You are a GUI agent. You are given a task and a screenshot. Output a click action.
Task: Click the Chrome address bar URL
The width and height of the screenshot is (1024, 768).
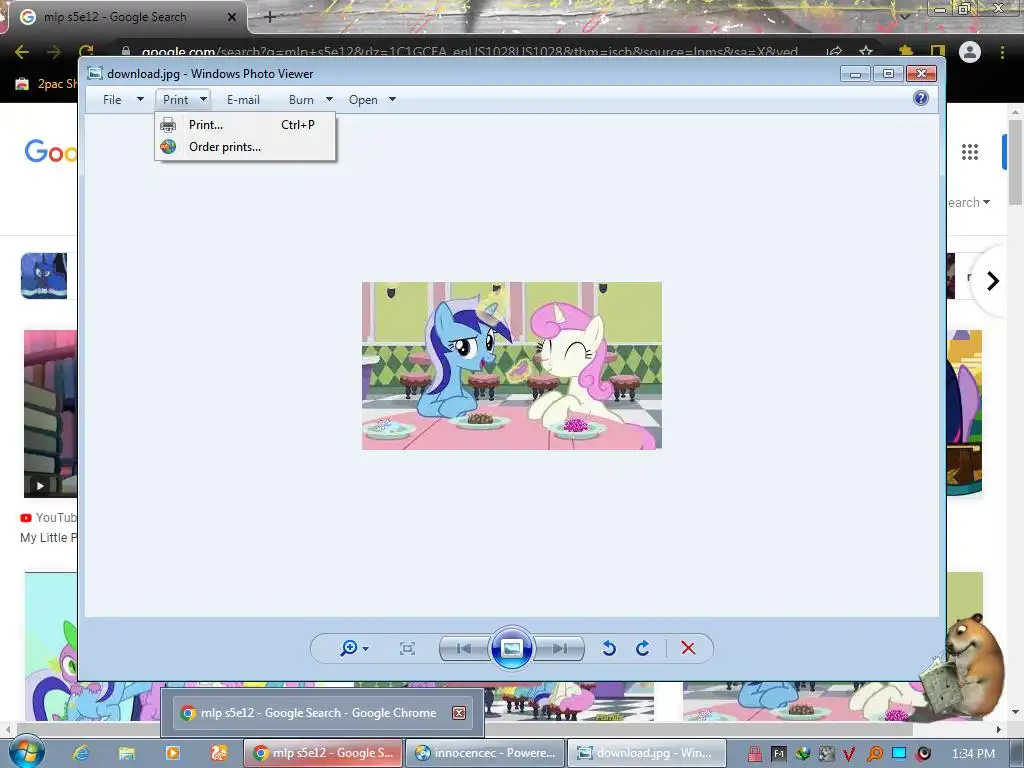coord(469,52)
